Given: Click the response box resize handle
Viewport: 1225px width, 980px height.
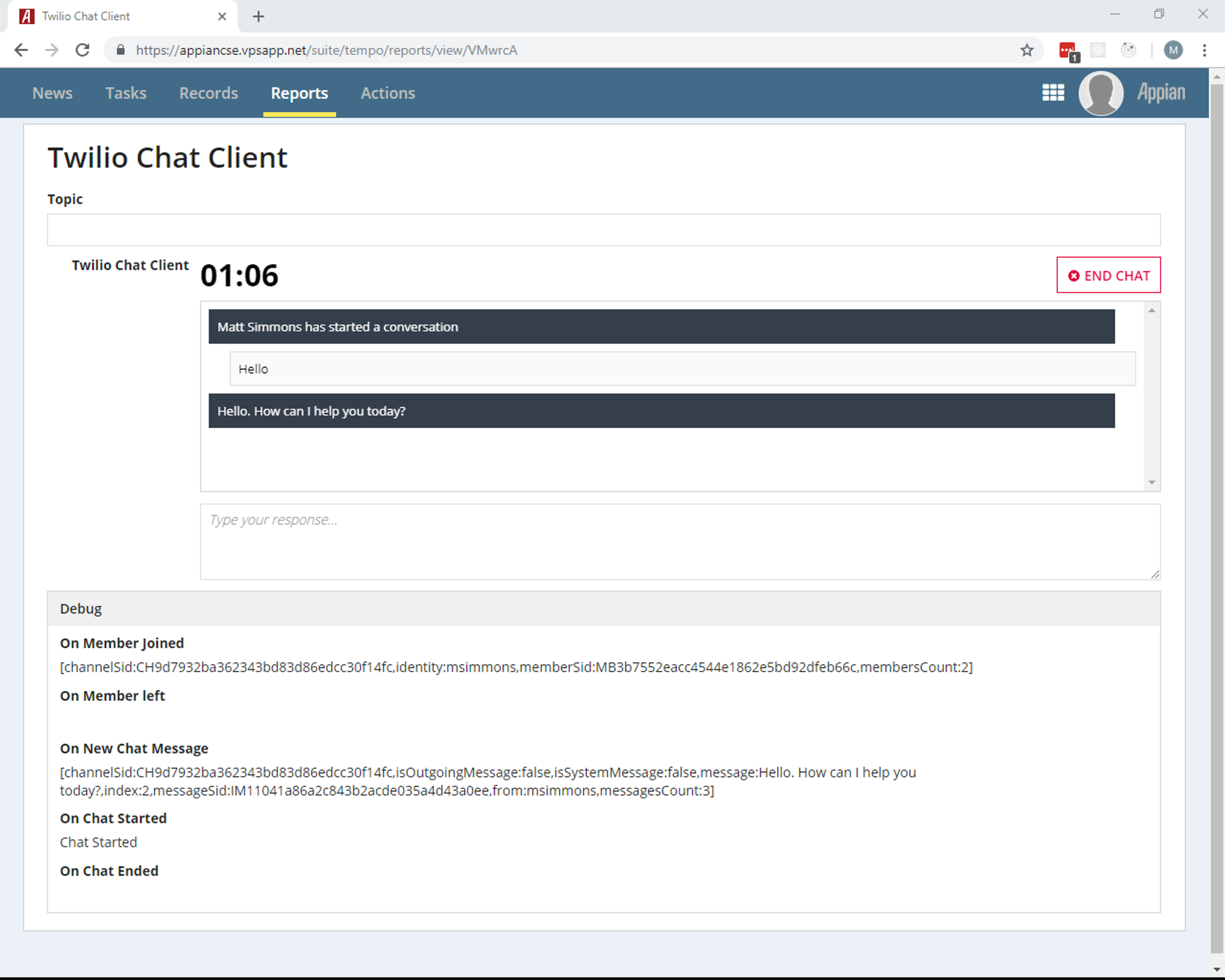Looking at the screenshot, I should coord(1154,574).
